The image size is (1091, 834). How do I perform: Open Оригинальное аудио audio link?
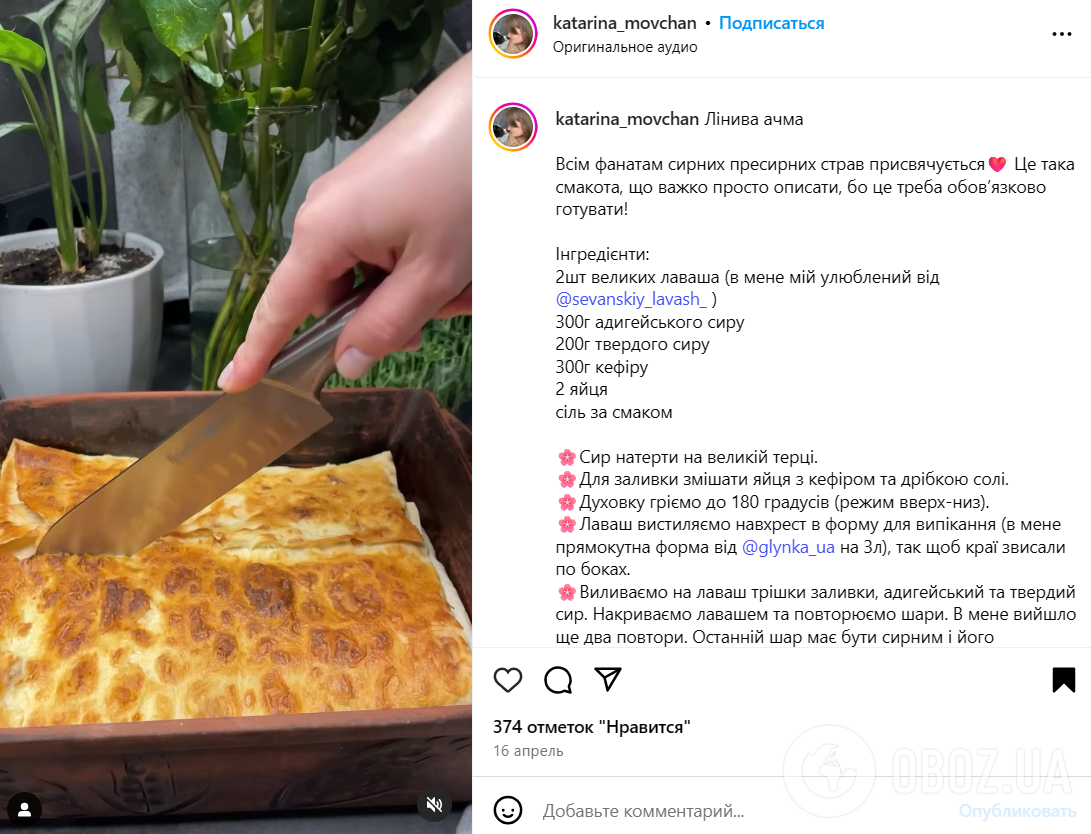click(625, 47)
